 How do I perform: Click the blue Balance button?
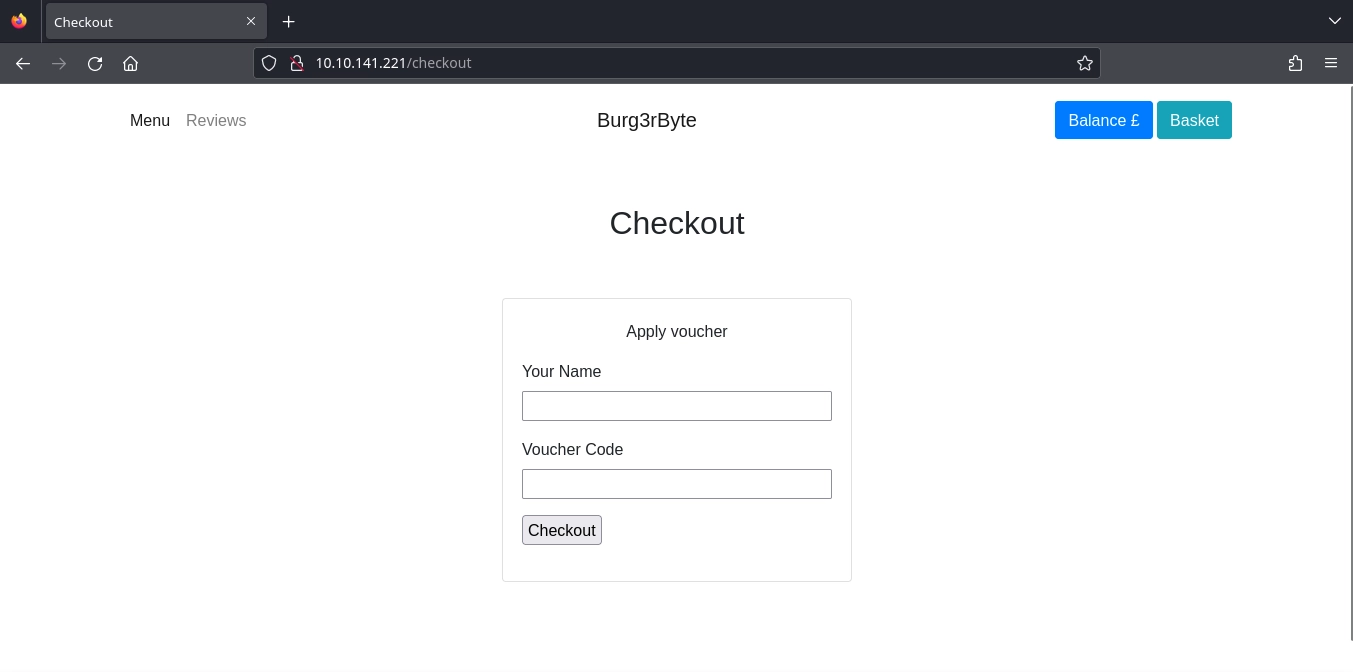[x=1104, y=120]
